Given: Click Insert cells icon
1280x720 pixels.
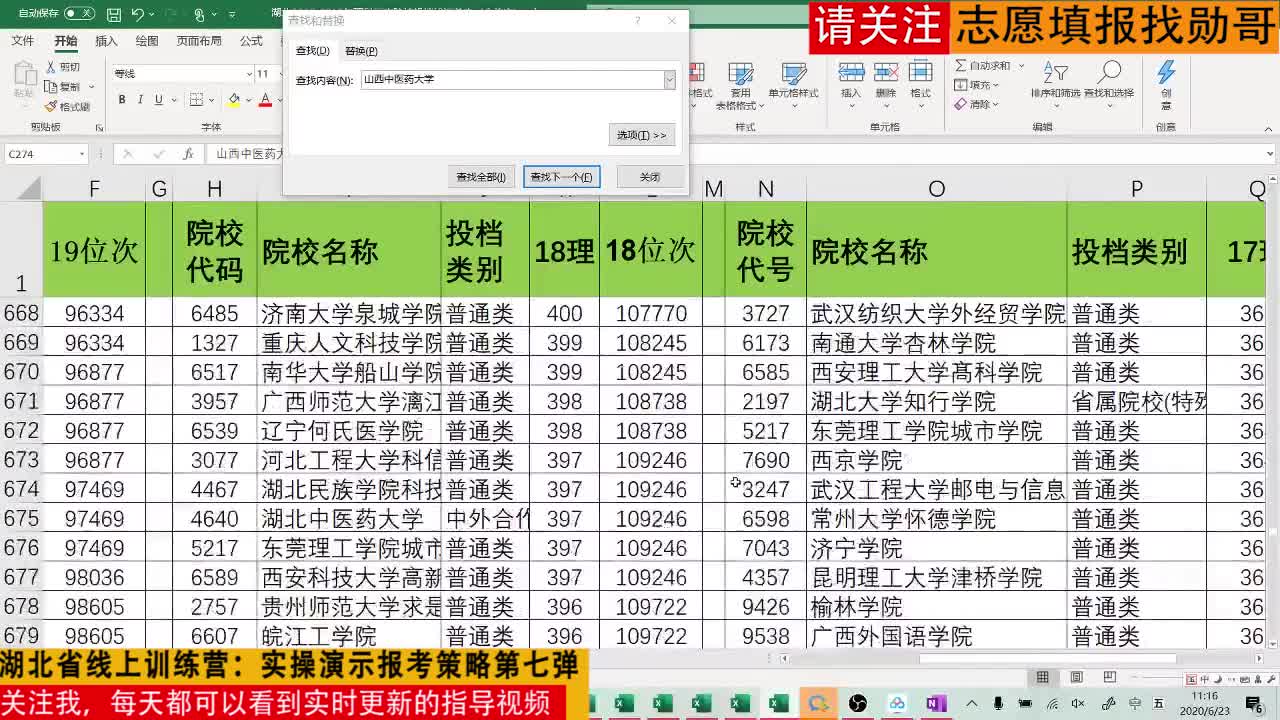Looking at the screenshot, I should coord(851,72).
